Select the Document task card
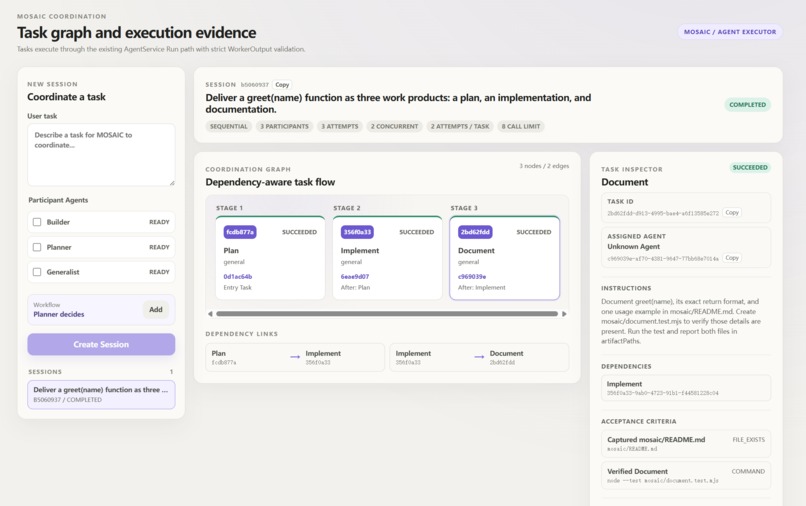This screenshot has width=806, height=506. click(505, 258)
